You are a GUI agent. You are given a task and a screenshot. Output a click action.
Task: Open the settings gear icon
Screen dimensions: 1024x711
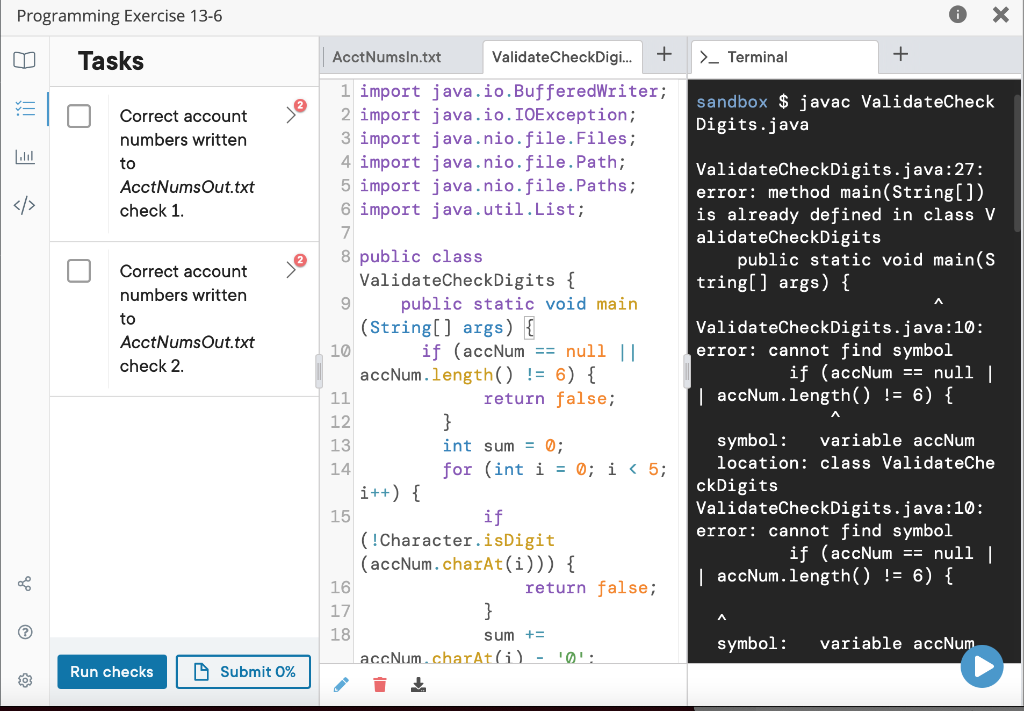point(24,679)
